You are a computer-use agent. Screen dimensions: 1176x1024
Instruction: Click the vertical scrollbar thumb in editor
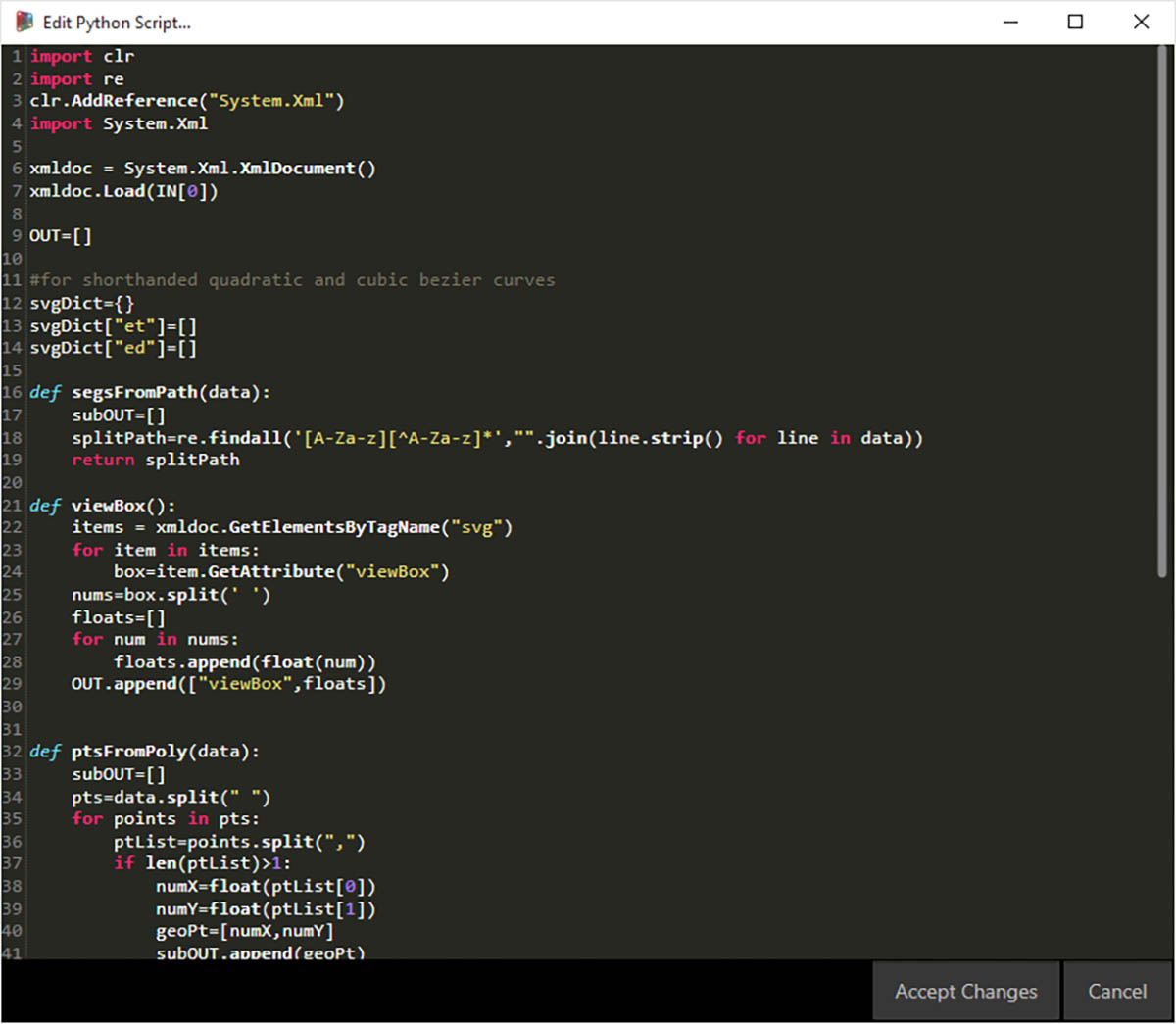coord(1163,294)
